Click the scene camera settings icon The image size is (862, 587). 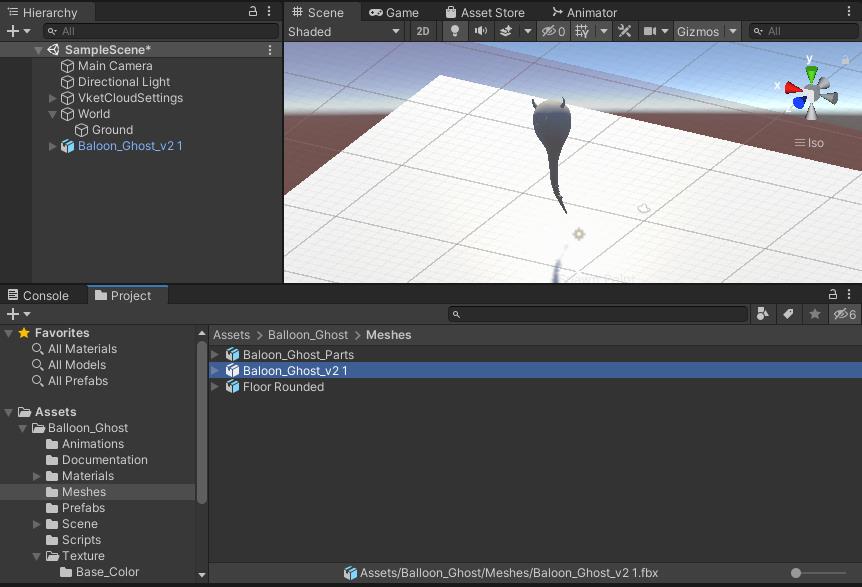point(650,31)
